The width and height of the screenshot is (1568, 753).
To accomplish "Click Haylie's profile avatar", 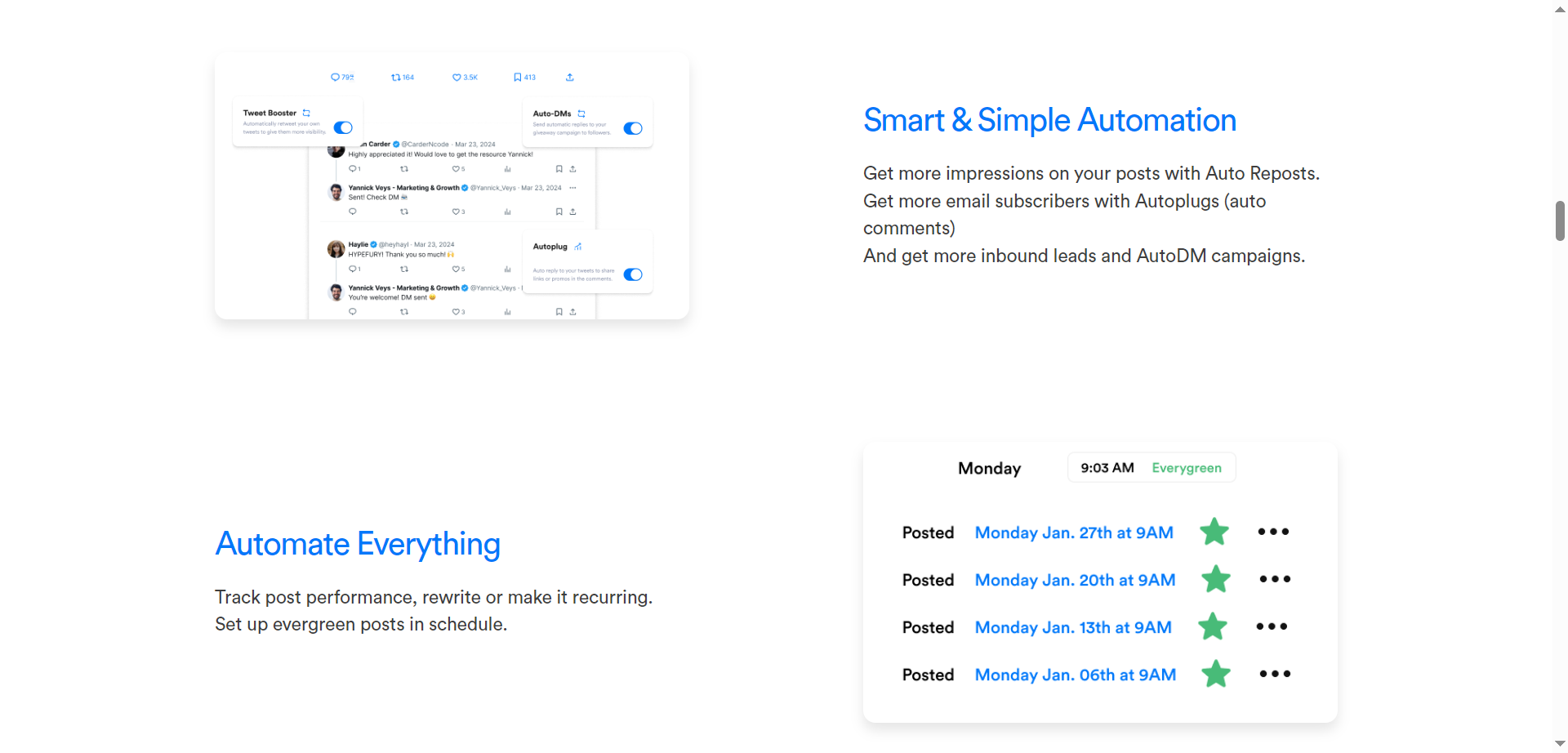I will click(x=336, y=249).
